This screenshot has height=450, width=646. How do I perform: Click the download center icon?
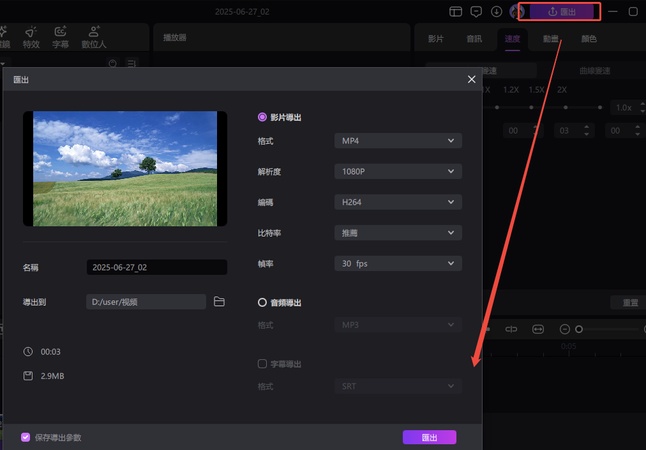pos(496,12)
